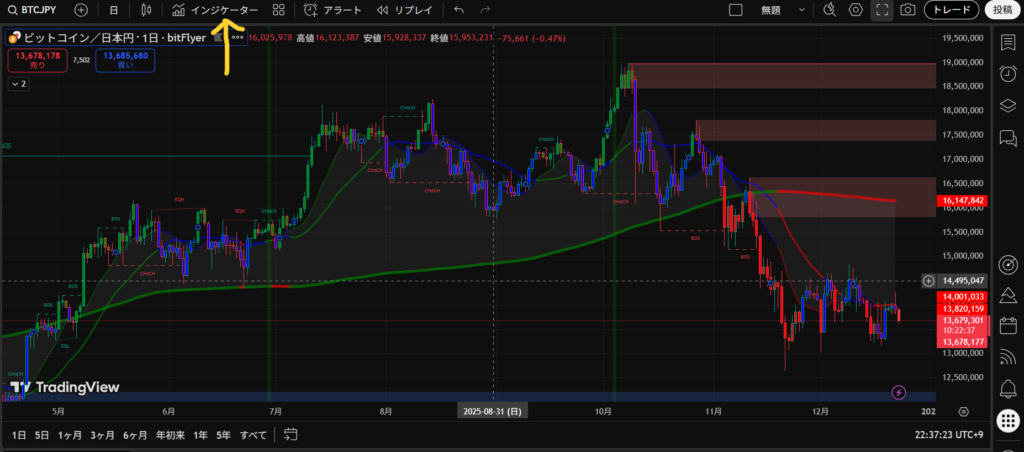This screenshot has height=452, width=1024.
Task: Click the candlestick chart type icon
Action: 147,10
